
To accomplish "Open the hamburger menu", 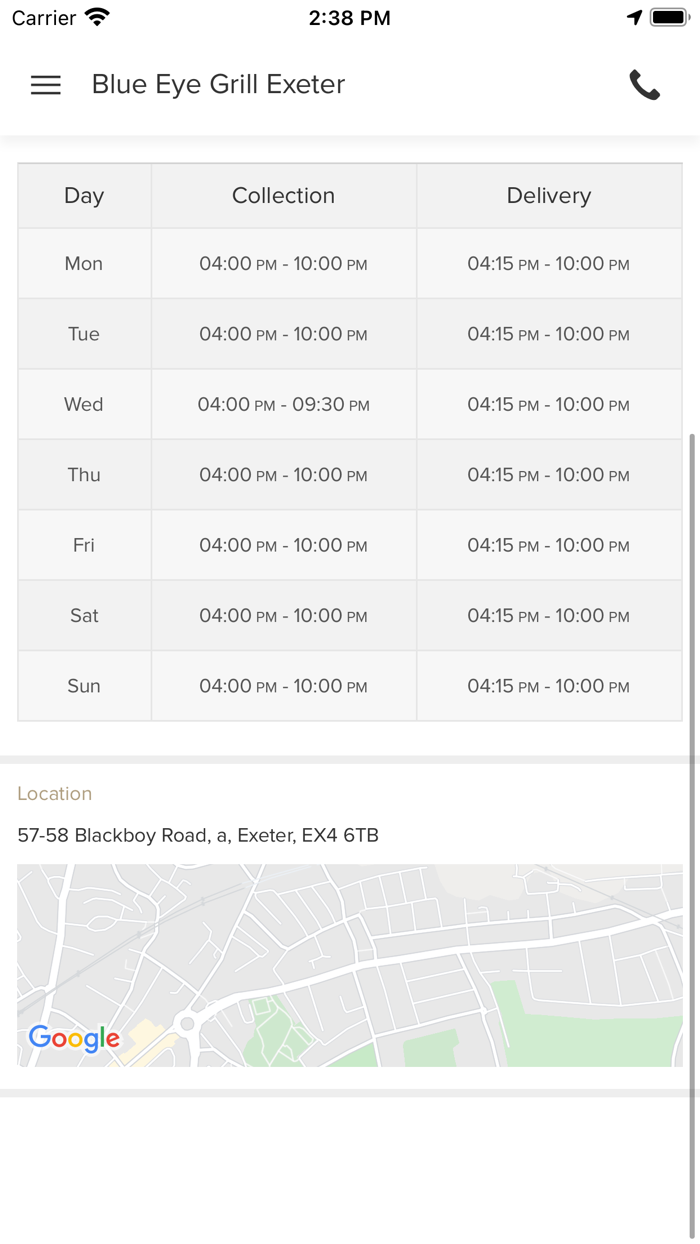I will [x=46, y=85].
